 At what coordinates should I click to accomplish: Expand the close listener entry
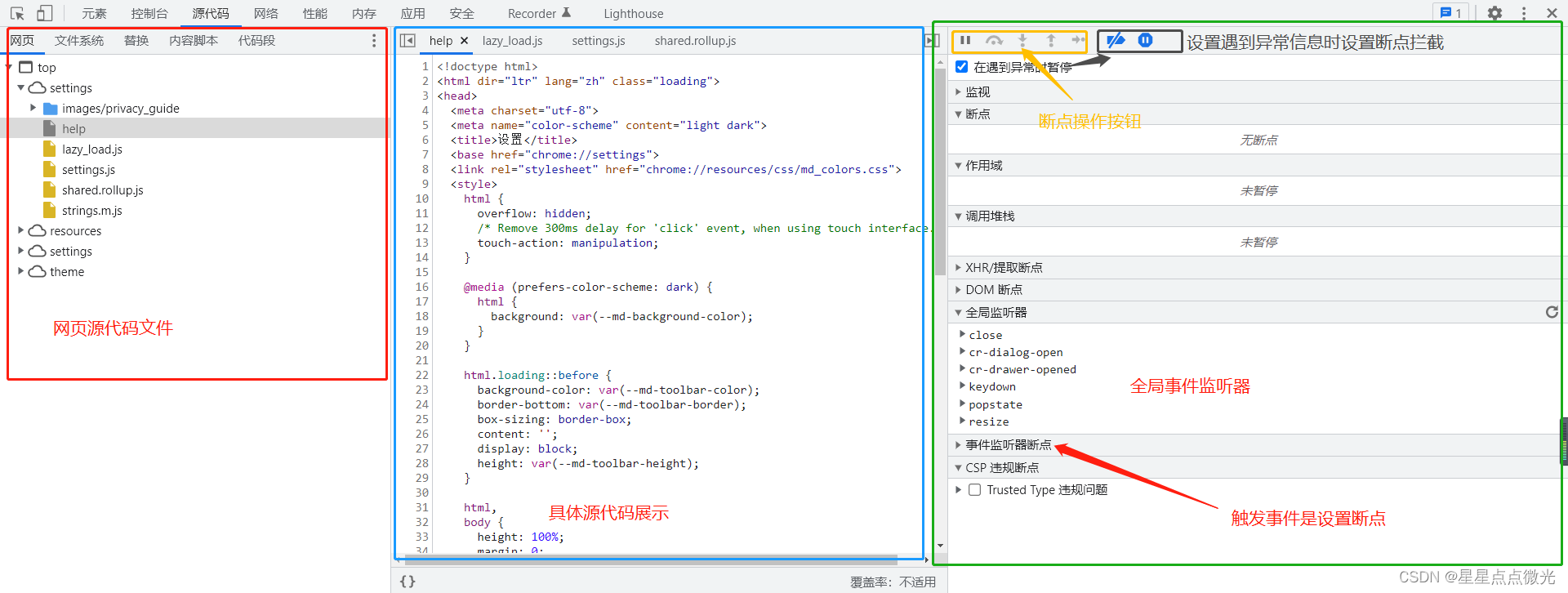(x=962, y=334)
